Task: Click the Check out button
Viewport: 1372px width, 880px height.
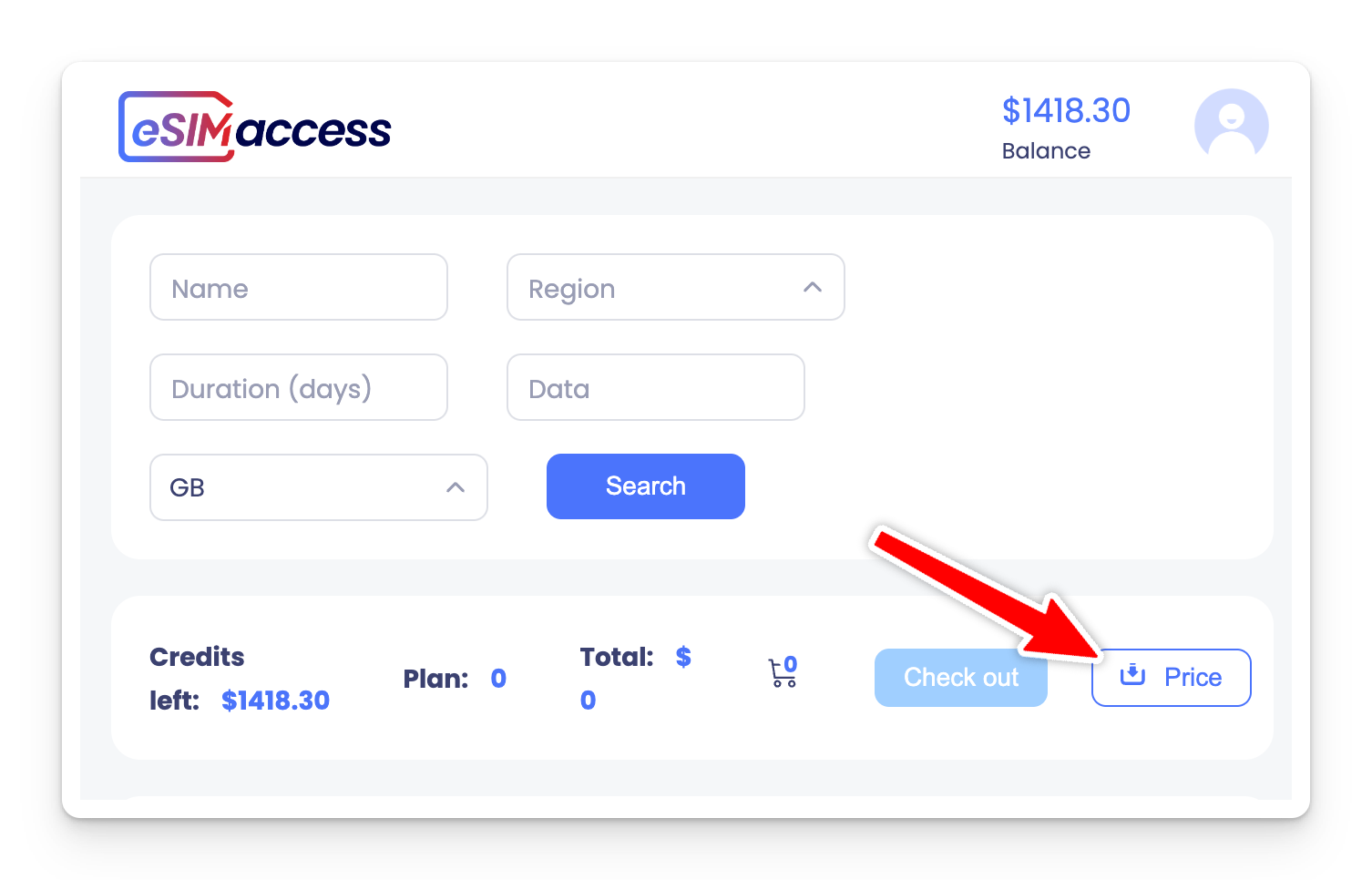Action: pos(960,677)
